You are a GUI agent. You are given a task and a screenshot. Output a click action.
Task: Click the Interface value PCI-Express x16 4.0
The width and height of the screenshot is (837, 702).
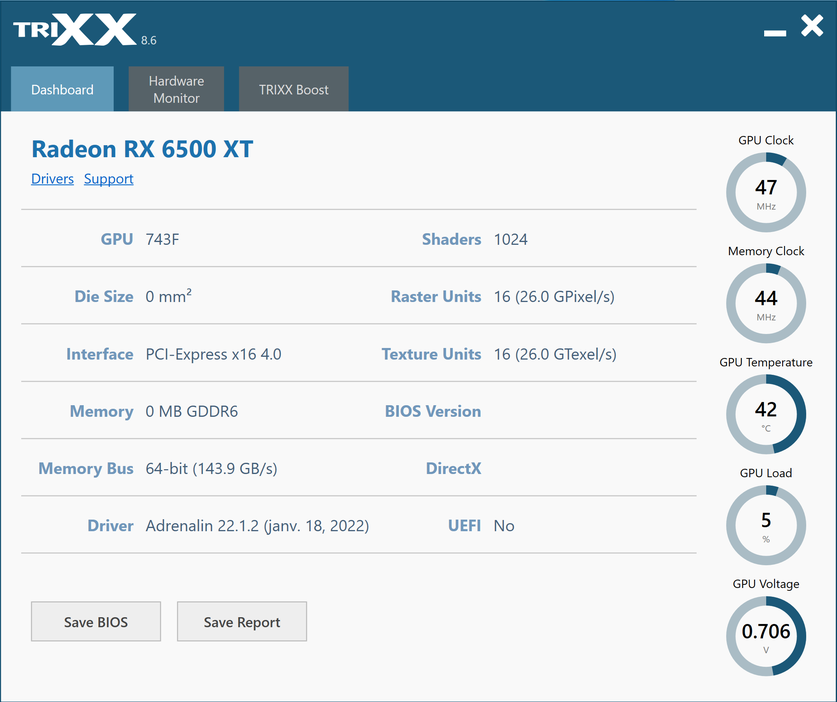coord(214,354)
